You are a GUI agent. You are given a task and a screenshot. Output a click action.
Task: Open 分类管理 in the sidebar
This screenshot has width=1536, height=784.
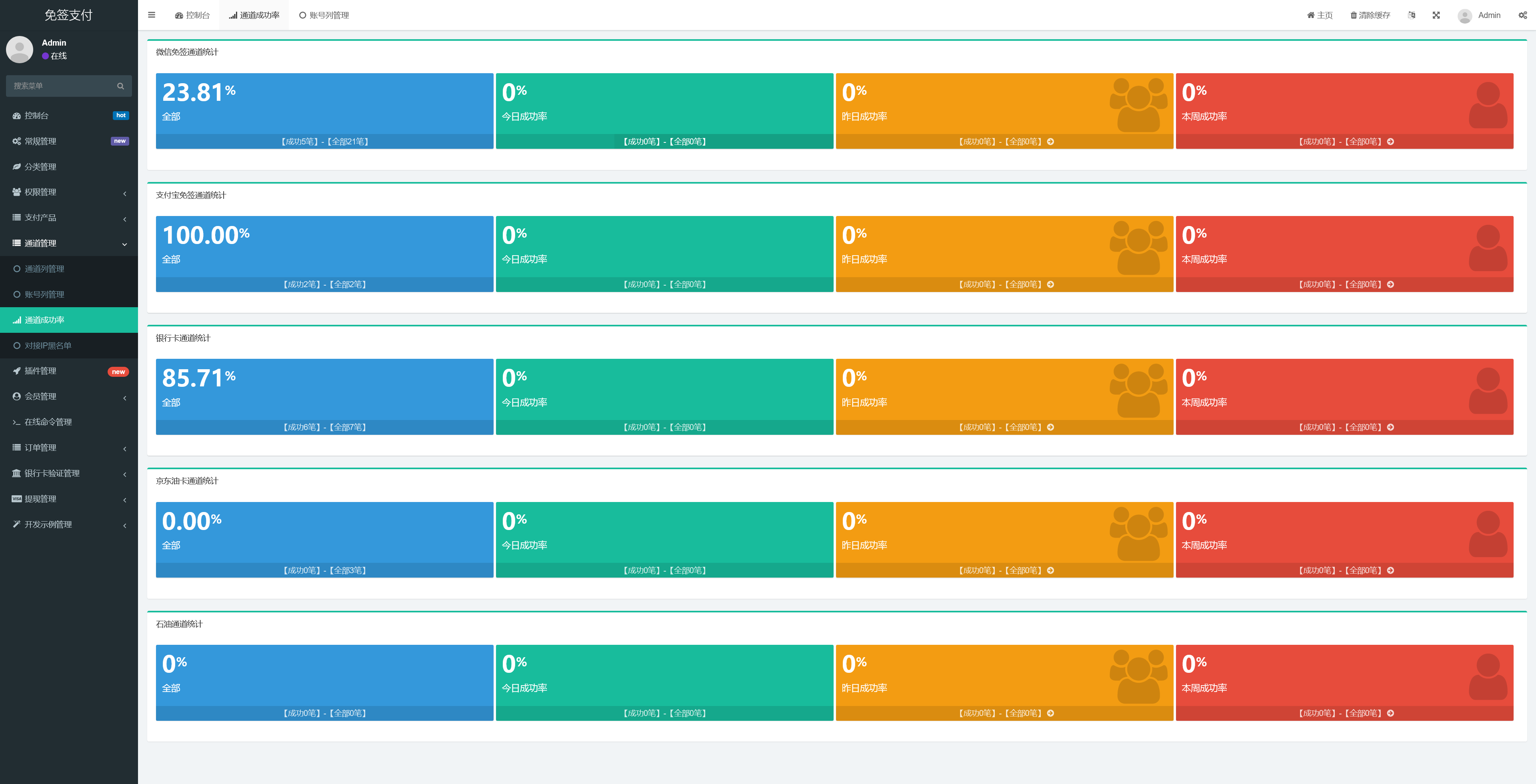68,167
